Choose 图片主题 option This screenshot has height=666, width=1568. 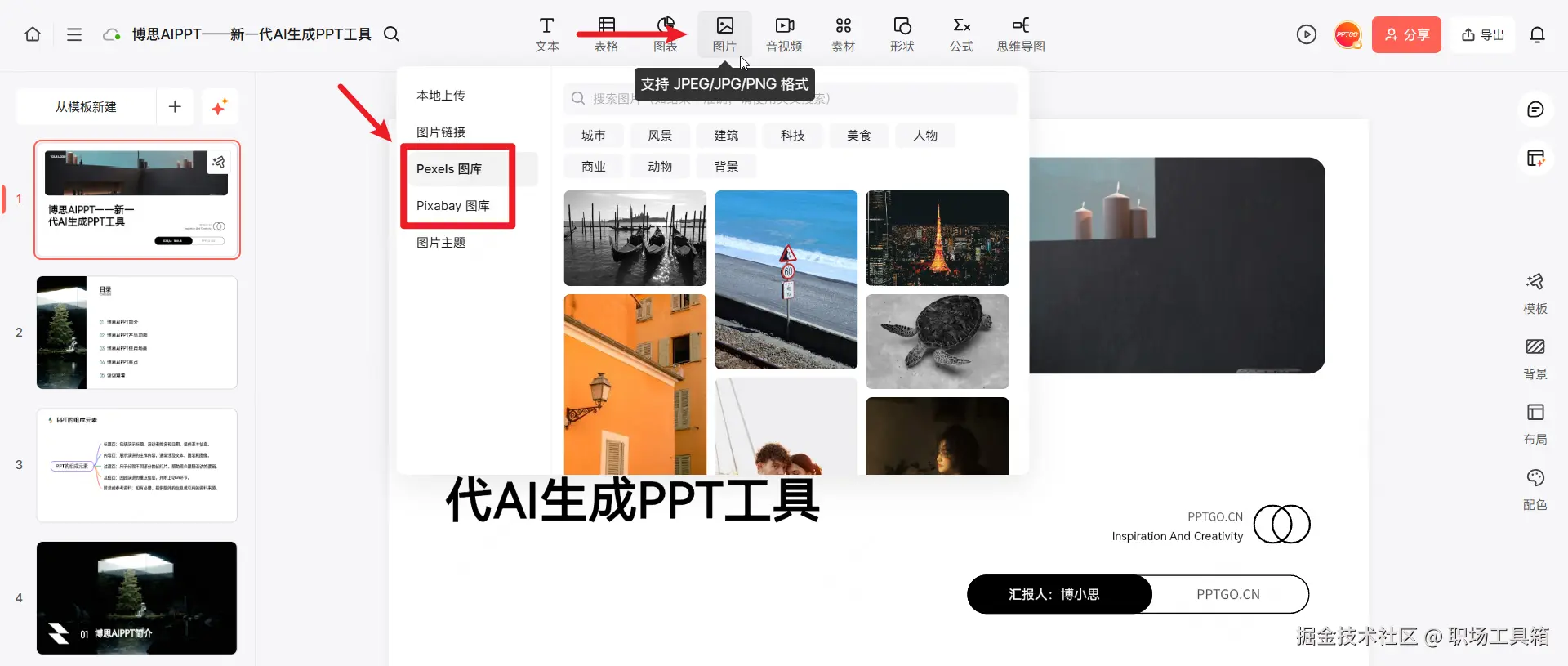(441, 243)
